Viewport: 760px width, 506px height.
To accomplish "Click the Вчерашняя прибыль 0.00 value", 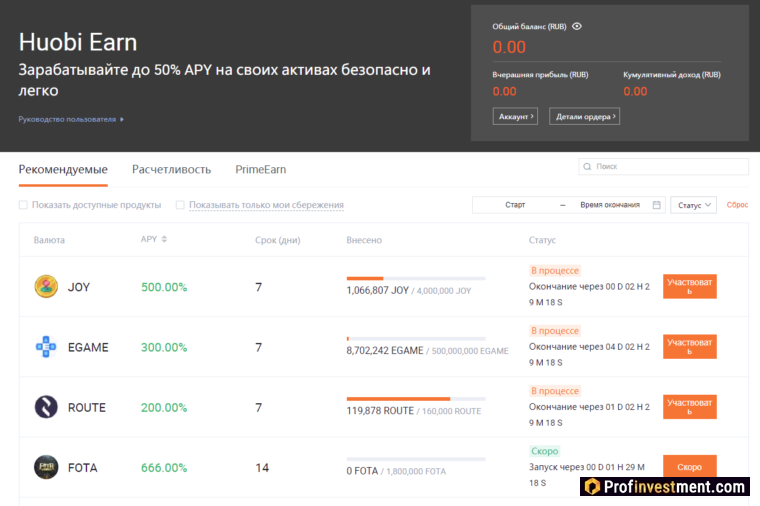I will [505, 91].
